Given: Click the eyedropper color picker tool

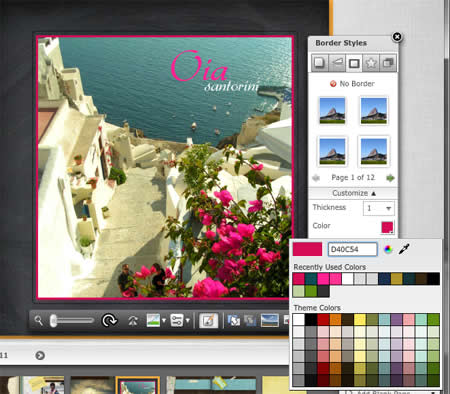Looking at the screenshot, I should point(404,249).
